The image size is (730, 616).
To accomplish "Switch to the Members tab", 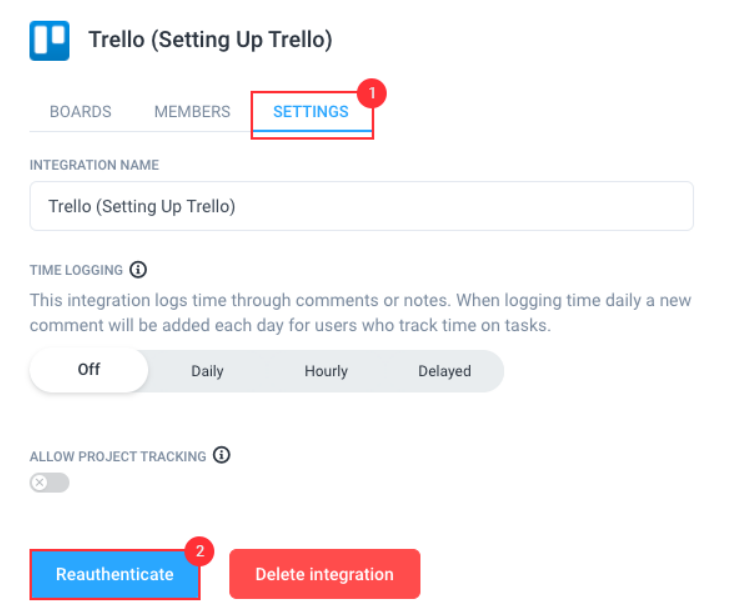I will pyautogui.click(x=192, y=112).
